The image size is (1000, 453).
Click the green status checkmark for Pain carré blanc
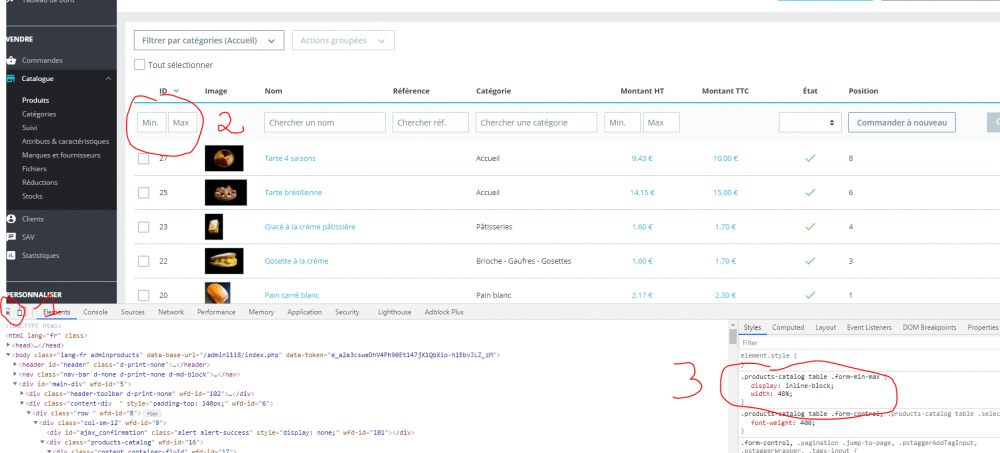coord(810,295)
